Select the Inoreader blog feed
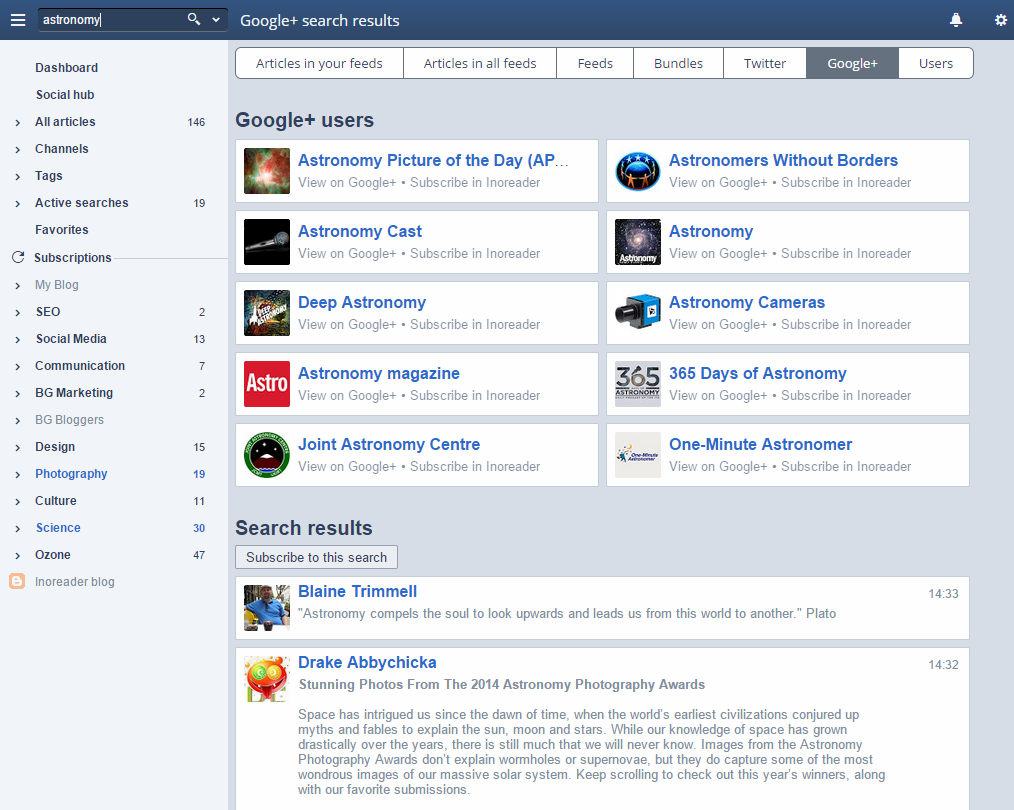Viewport: 1014px width, 810px height. 75,582
